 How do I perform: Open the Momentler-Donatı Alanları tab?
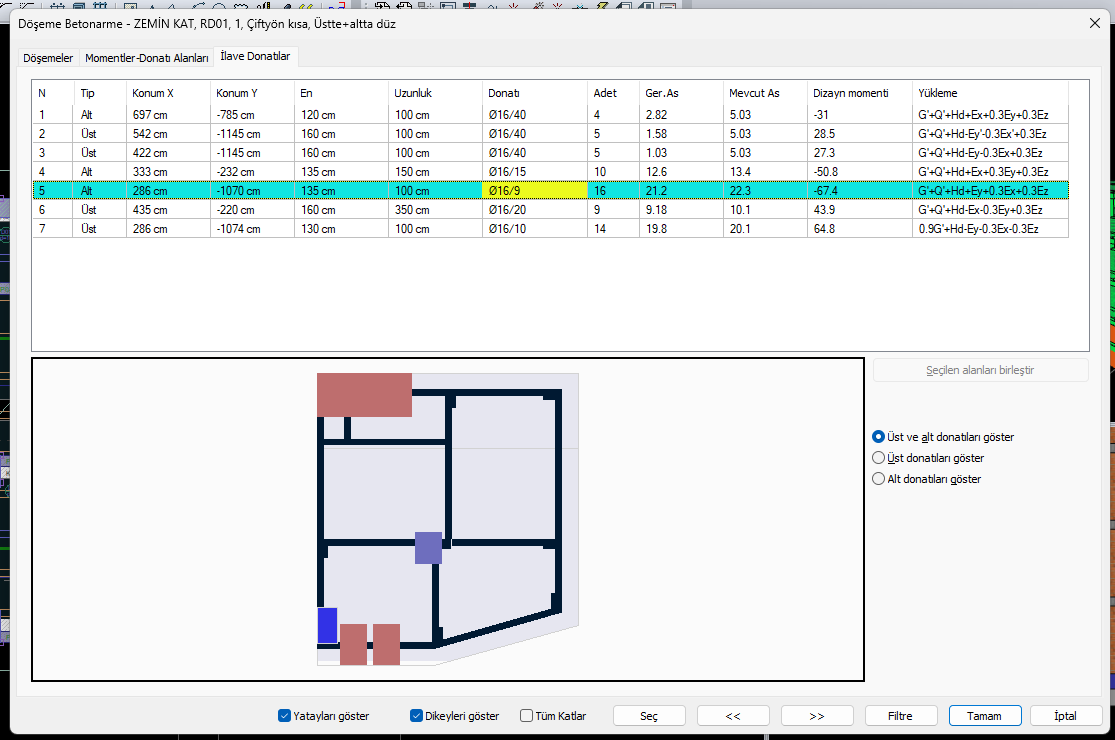(x=146, y=58)
